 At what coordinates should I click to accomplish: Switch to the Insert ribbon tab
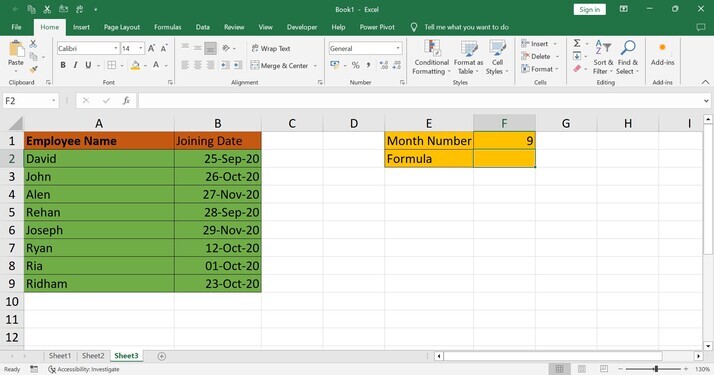[x=81, y=27]
